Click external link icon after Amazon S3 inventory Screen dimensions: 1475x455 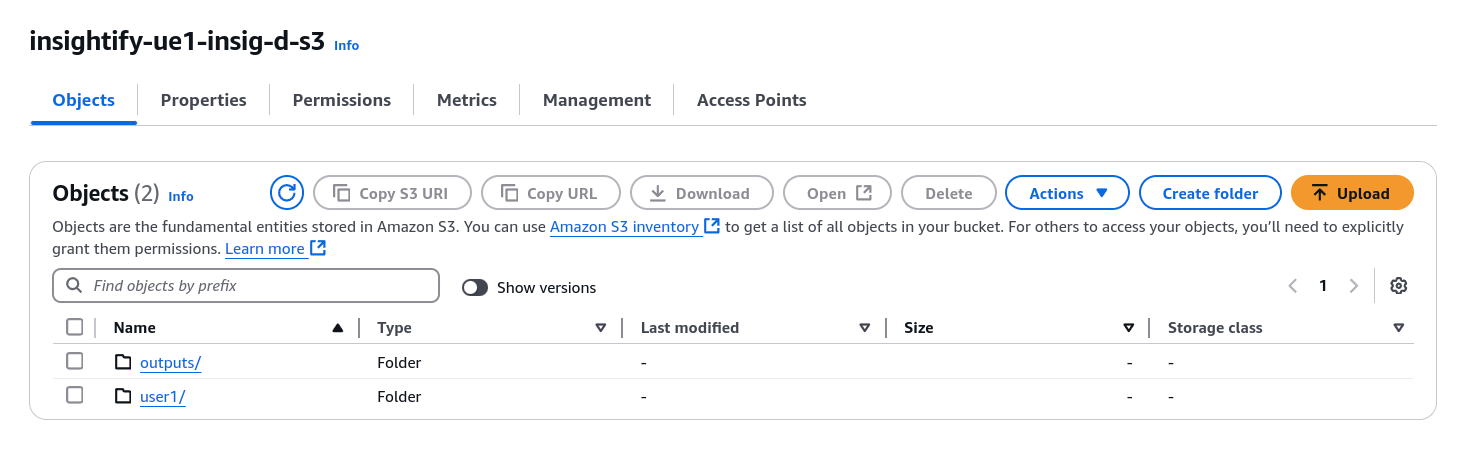(712, 226)
